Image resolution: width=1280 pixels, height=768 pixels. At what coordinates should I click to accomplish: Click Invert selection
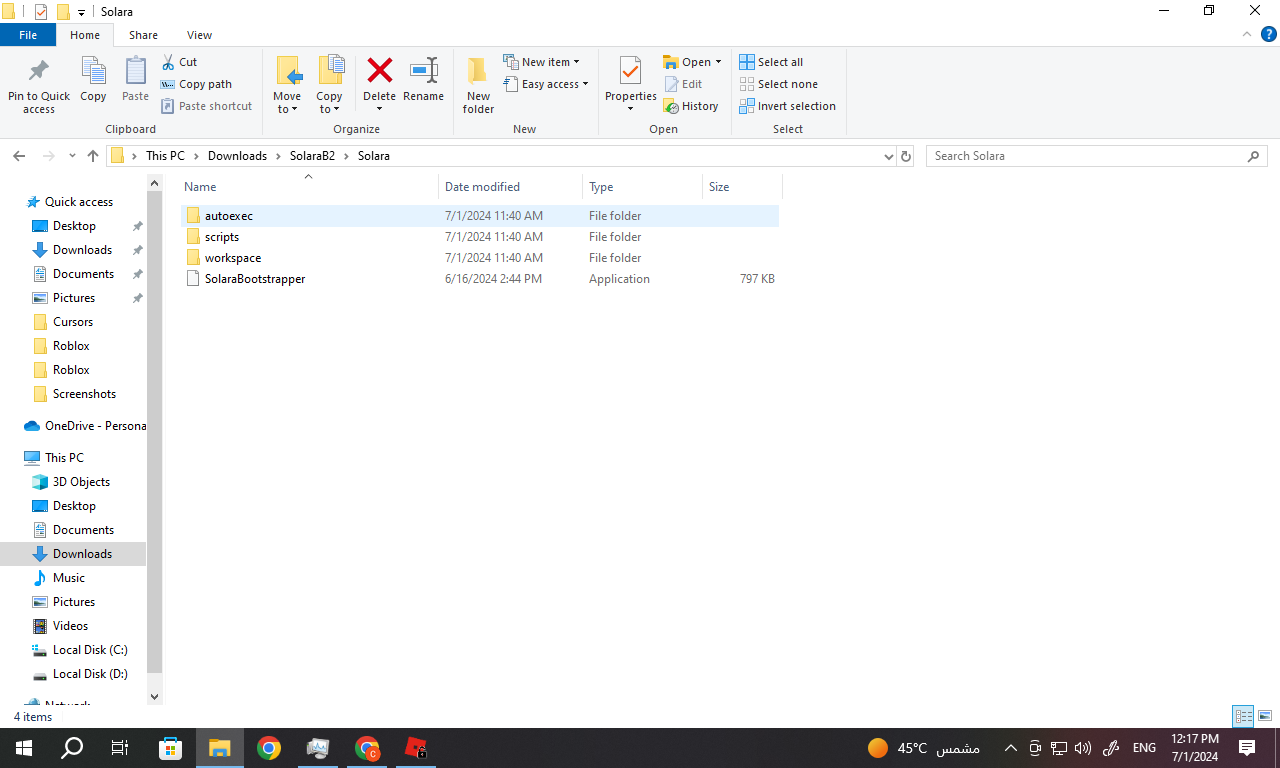point(787,106)
